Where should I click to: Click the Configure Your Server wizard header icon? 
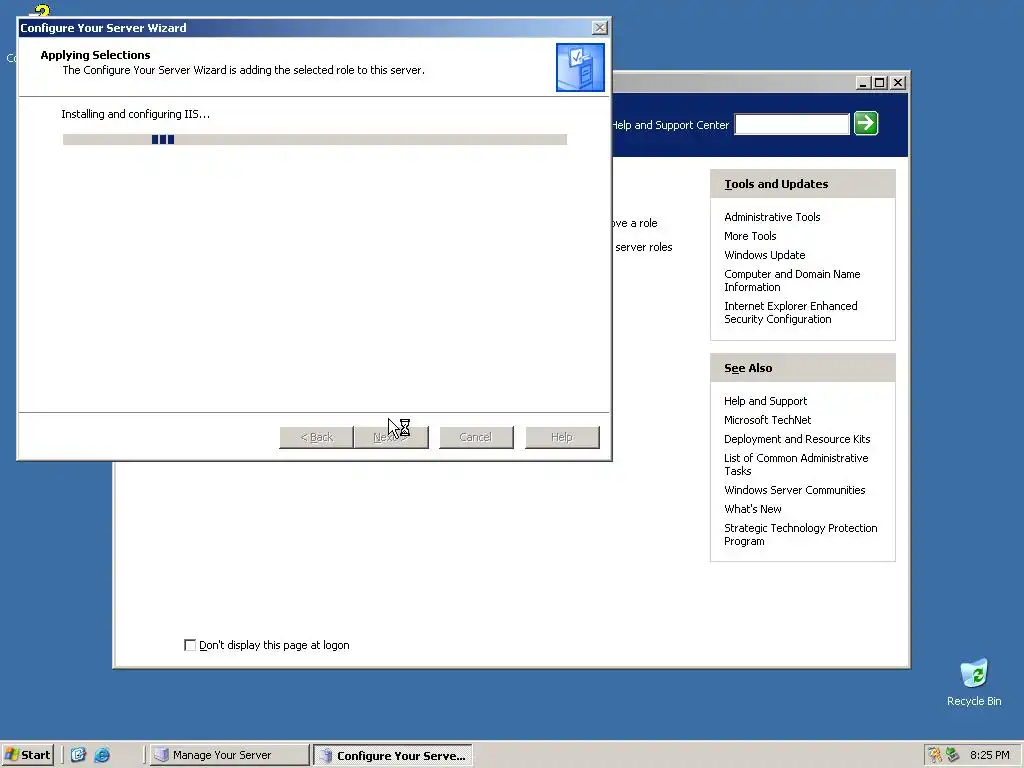tap(580, 67)
